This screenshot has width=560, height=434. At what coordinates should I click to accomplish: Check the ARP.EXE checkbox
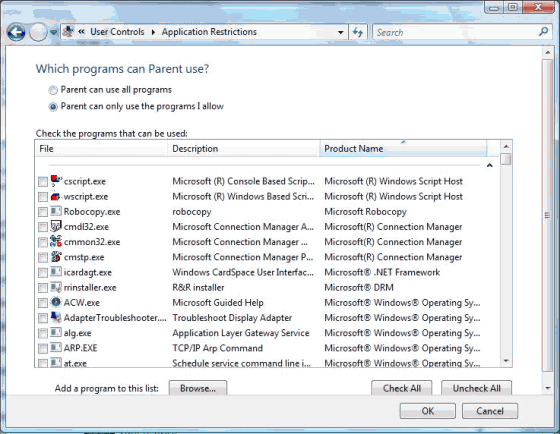(x=43, y=349)
